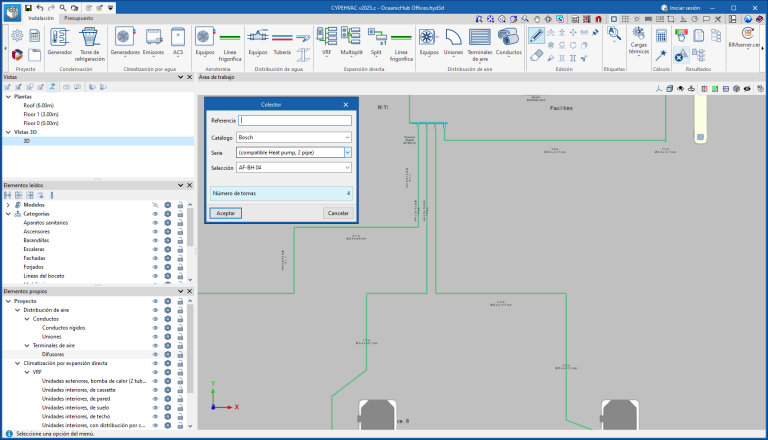Image resolution: width=768 pixels, height=440 pixels.
Task: Select the Split tool
Action: (376, 41)
